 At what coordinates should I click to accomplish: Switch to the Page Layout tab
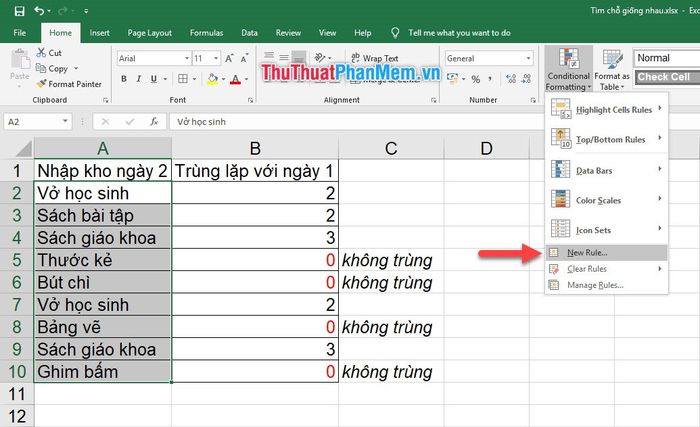[150, 33]
